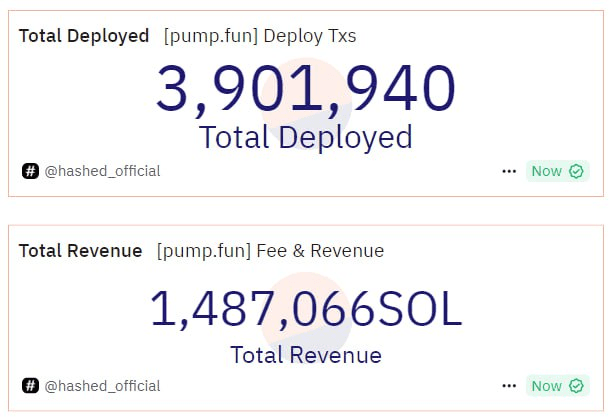Click the 1,487,066SOL counter value
This screenshot has width=613, height=418.
(x=306, y=310)
